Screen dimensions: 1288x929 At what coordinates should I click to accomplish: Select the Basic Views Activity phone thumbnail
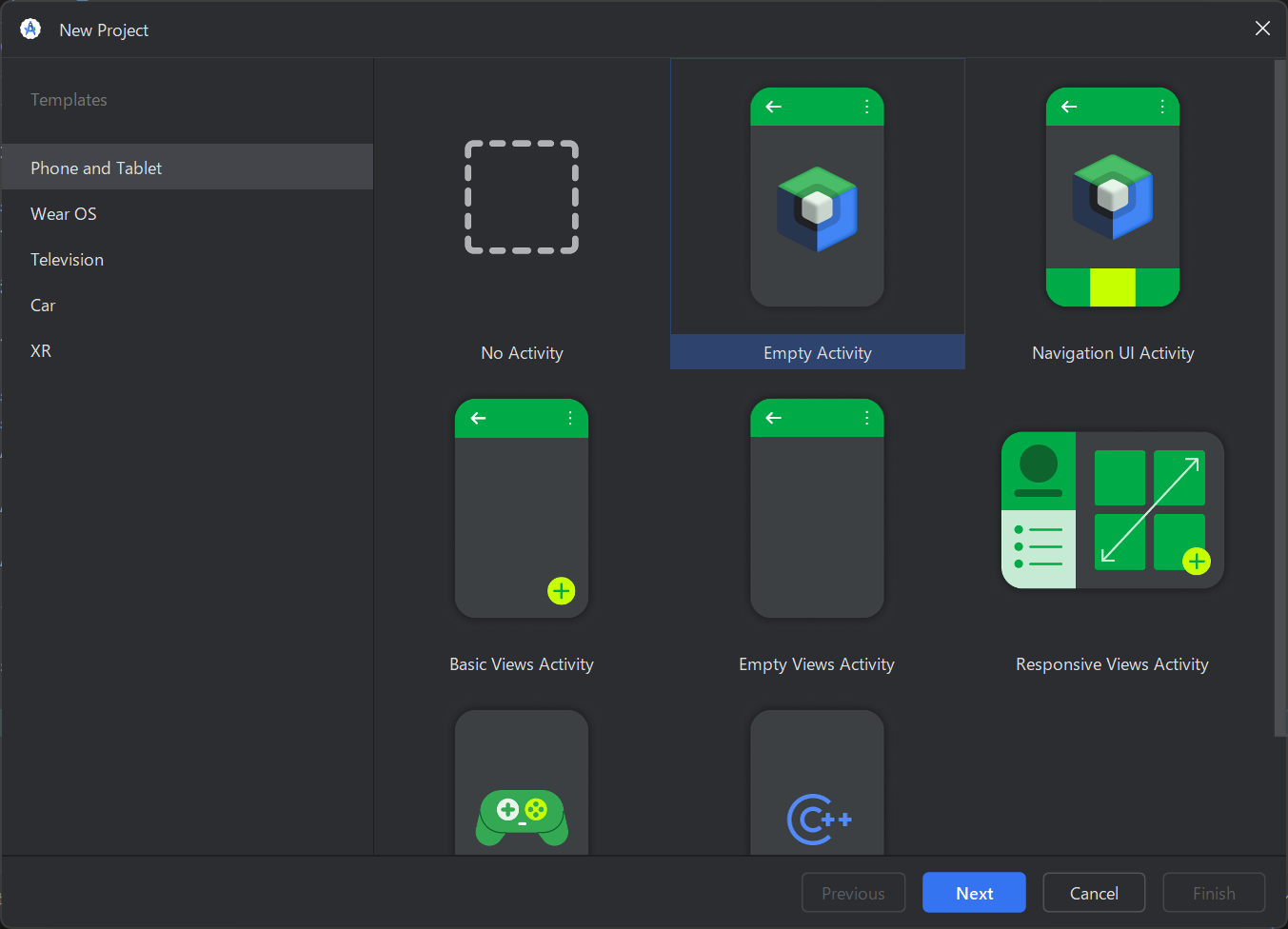click(x=522, y=508)
